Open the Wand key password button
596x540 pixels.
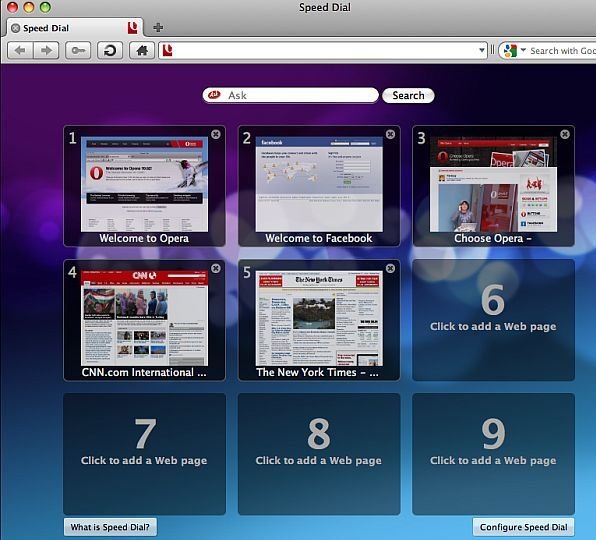pyautogui.click(x=78, y=51)
